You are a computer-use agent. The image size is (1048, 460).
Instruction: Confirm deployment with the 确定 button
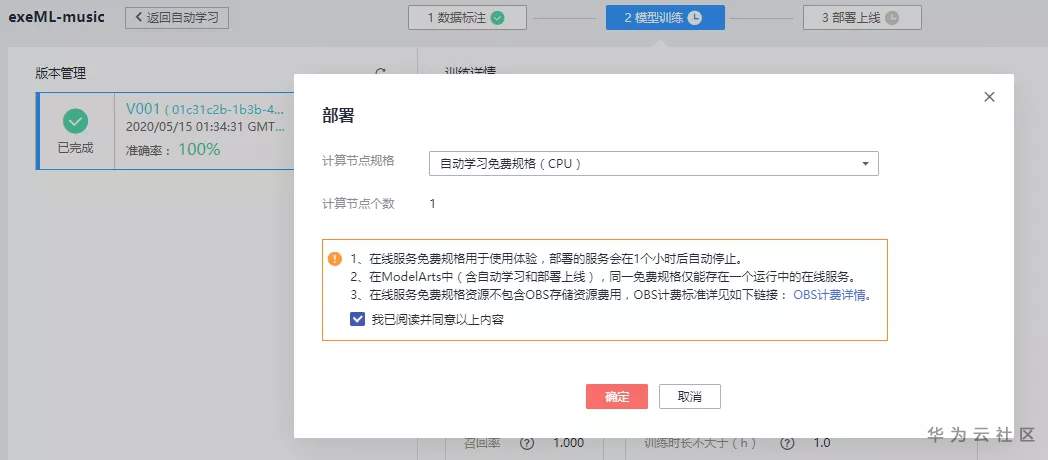pos(617,396)
